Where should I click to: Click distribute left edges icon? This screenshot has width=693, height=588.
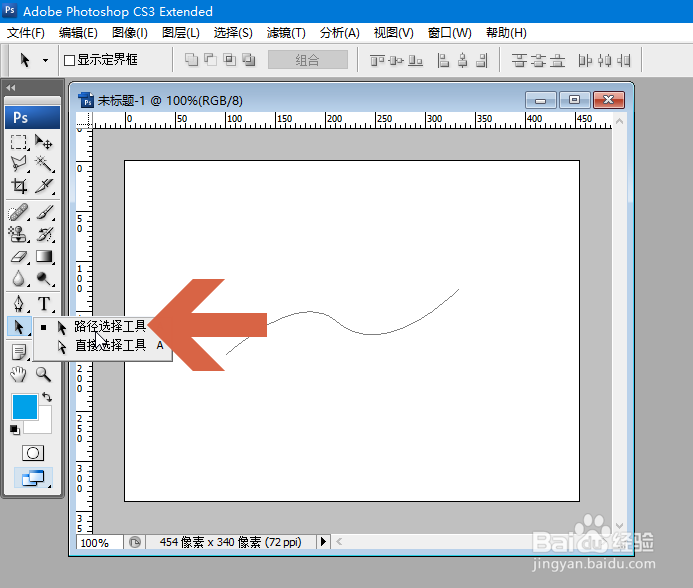coord(585,60)
